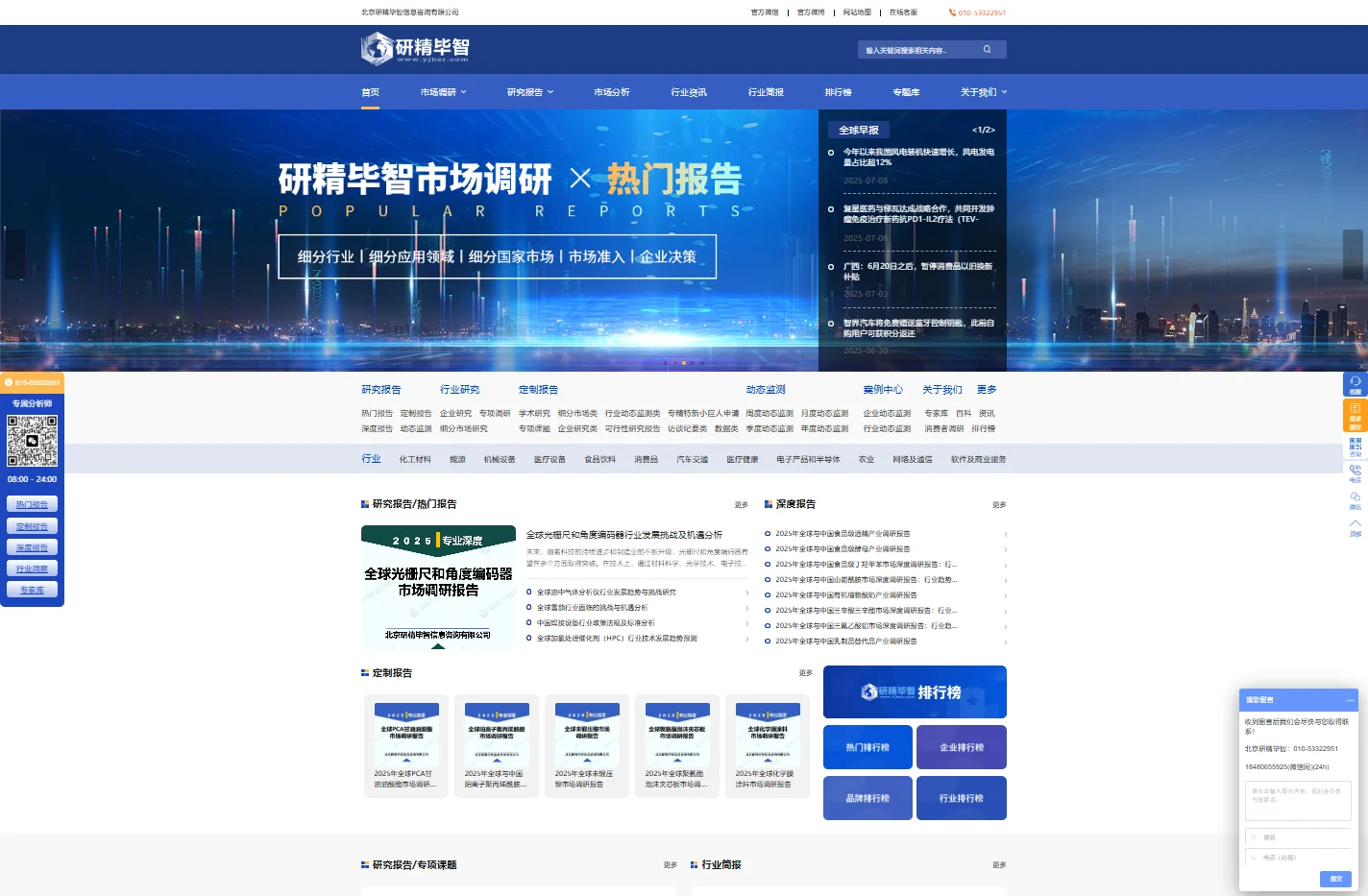The width and height of the screenshot is (1368, 896).
Task: Click the 姓名 input field
Action: (1298, 837)
